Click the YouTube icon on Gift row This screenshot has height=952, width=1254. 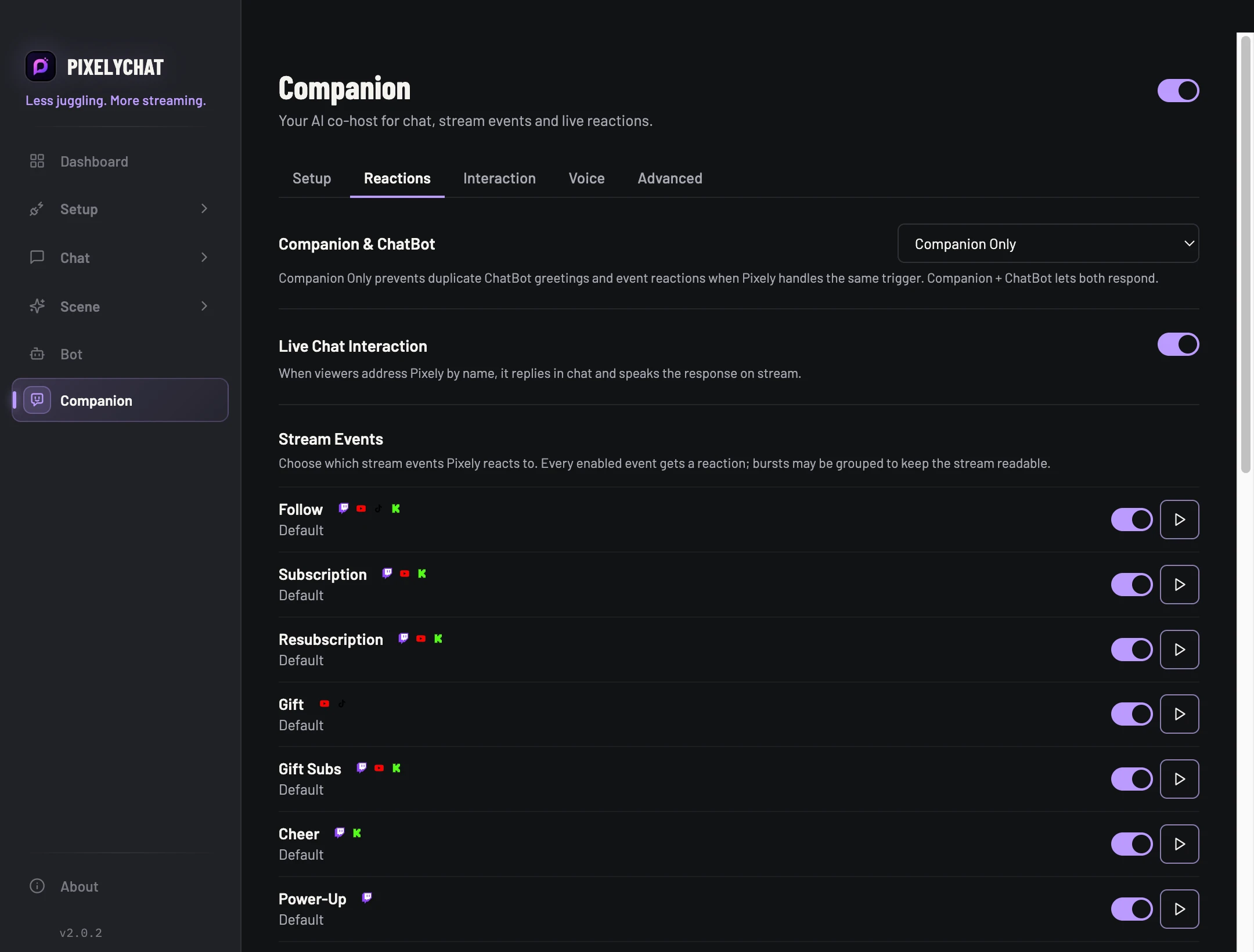coord(325,704)
